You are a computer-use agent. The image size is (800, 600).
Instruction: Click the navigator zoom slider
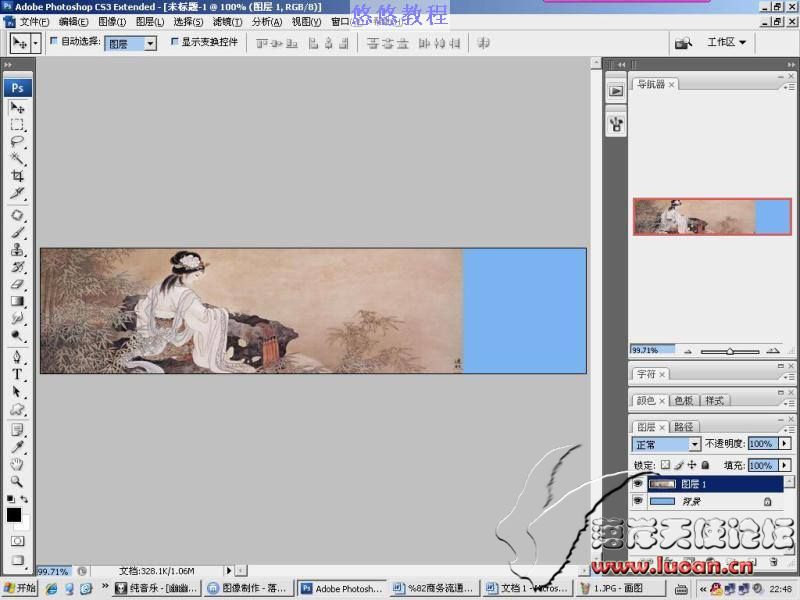pyautogui.click(x=730, y=351)
